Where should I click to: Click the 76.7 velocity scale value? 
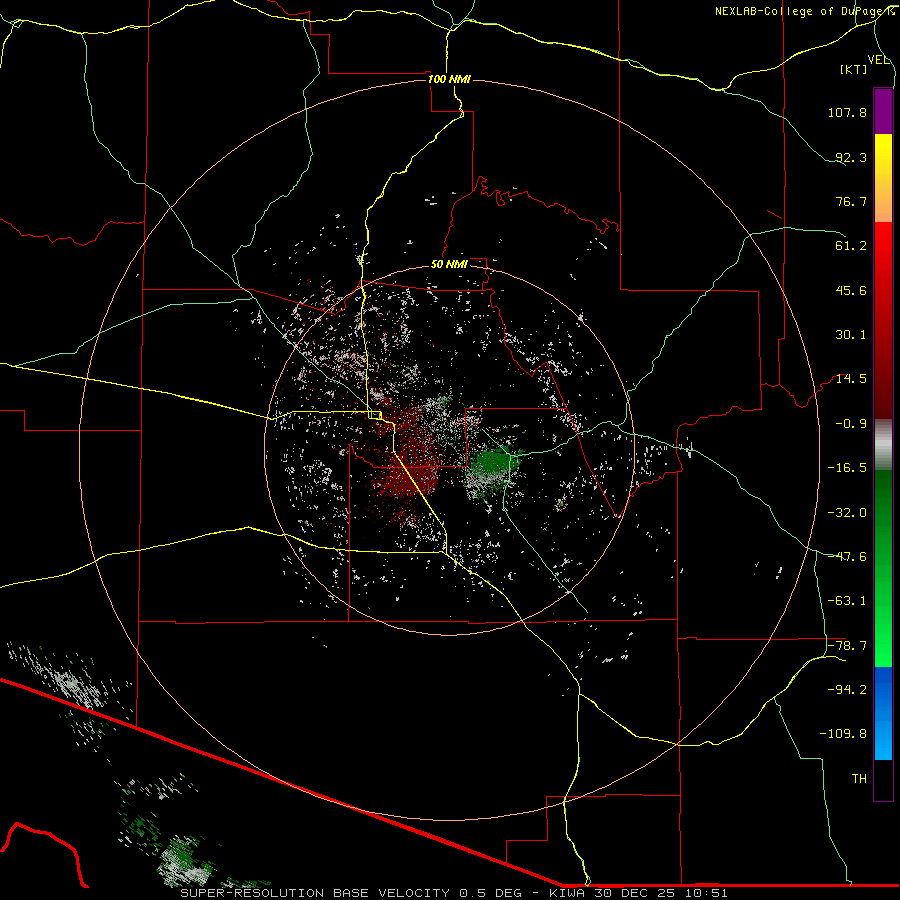851,201
